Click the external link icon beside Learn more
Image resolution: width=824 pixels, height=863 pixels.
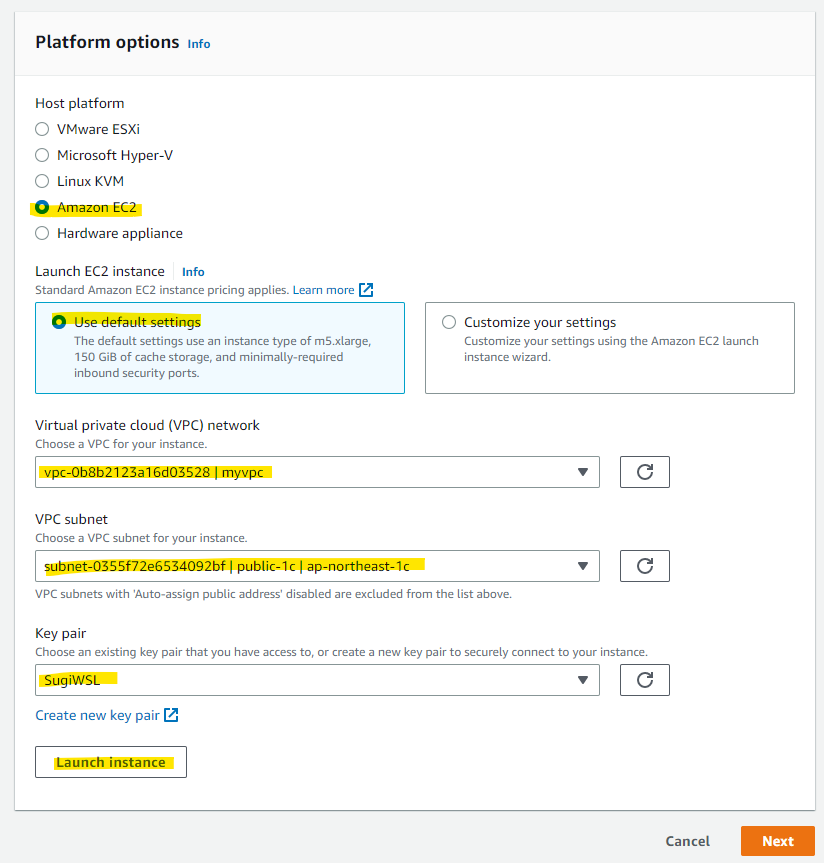368,289
